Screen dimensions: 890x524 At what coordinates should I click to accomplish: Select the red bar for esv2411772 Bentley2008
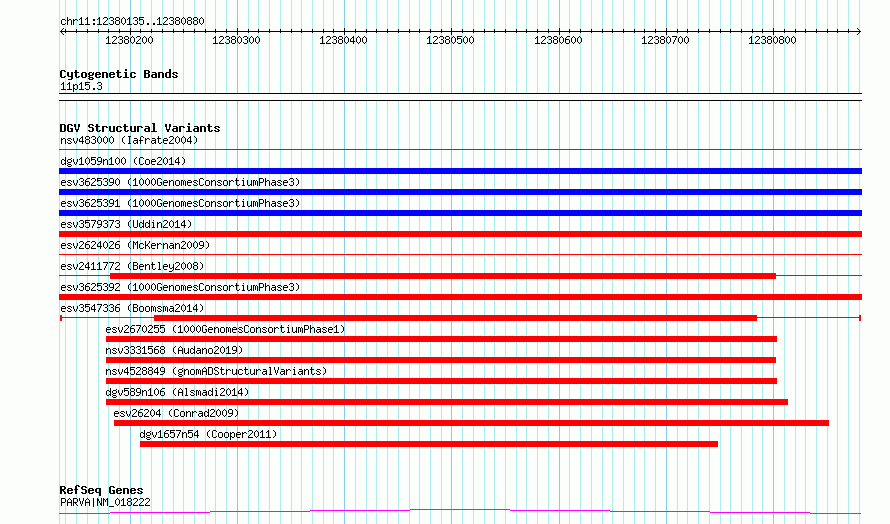tap(443, 276)
